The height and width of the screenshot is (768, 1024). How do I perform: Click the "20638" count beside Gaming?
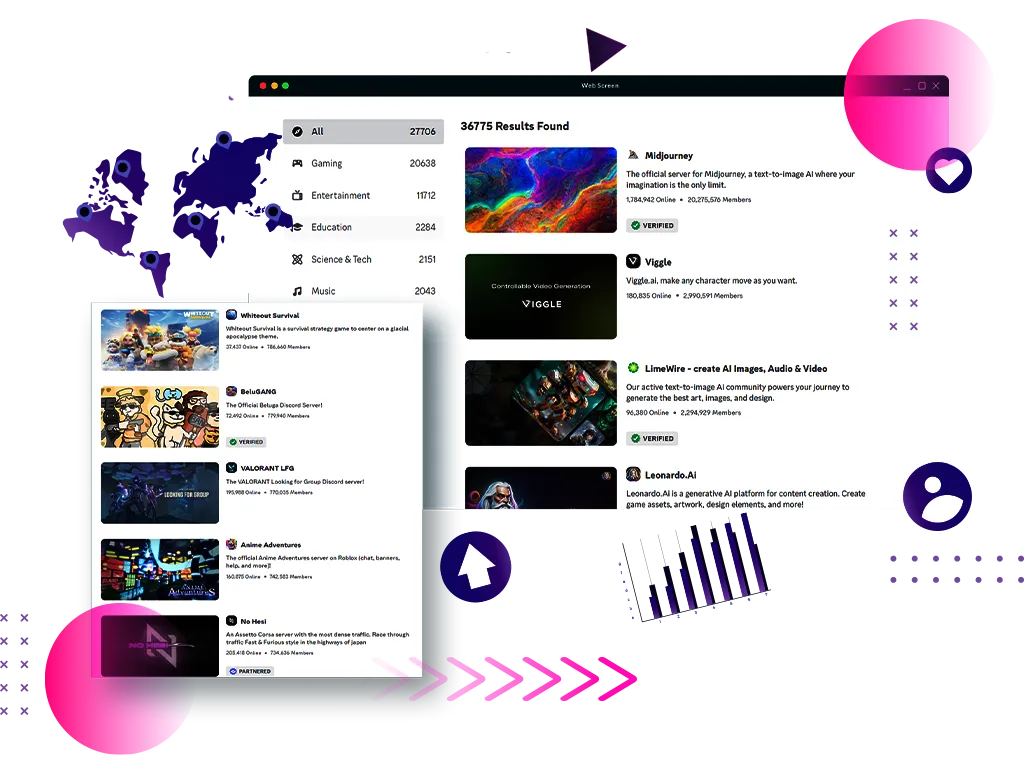pyautogui.click(x=423, y=163)
